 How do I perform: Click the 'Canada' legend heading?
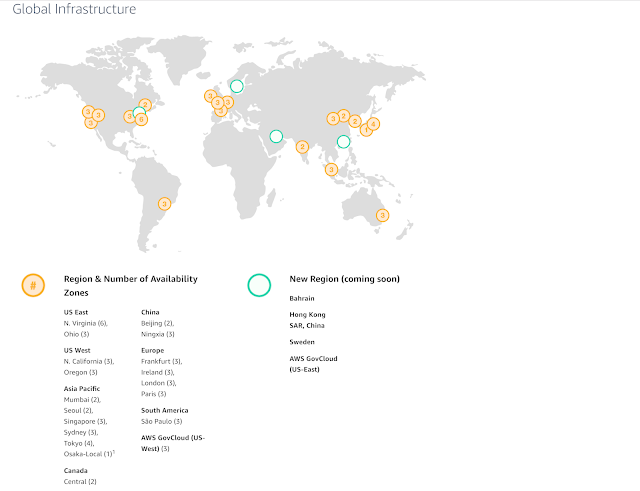point(76,471)
